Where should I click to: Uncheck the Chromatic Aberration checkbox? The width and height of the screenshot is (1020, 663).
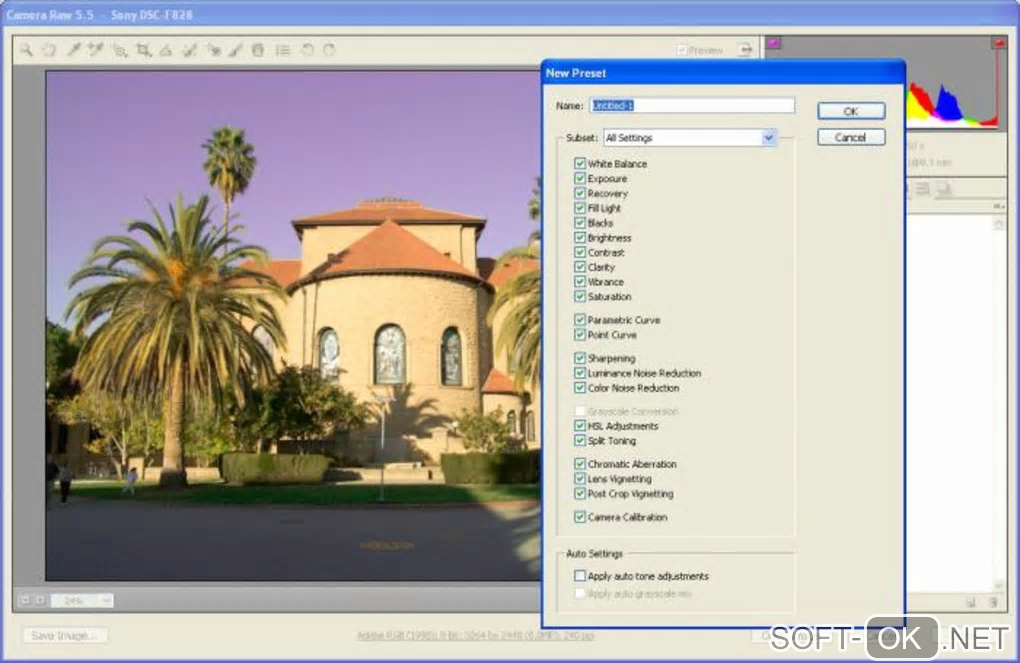coord(580,464)
